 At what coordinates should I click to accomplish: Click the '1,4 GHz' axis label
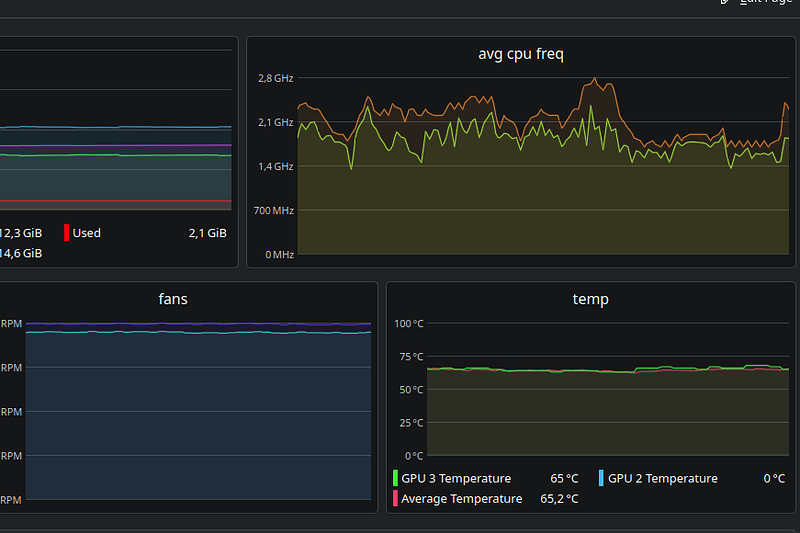(276, 166)
